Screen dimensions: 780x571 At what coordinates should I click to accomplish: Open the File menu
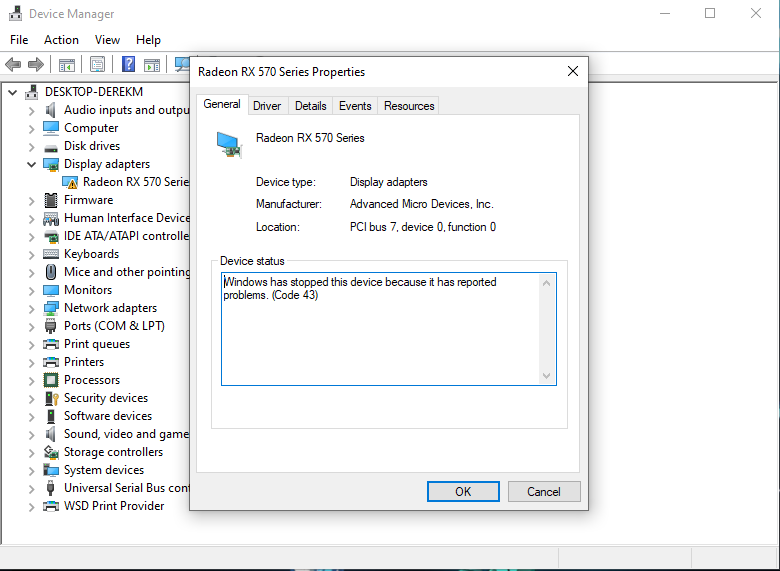[x=19, y=40]
